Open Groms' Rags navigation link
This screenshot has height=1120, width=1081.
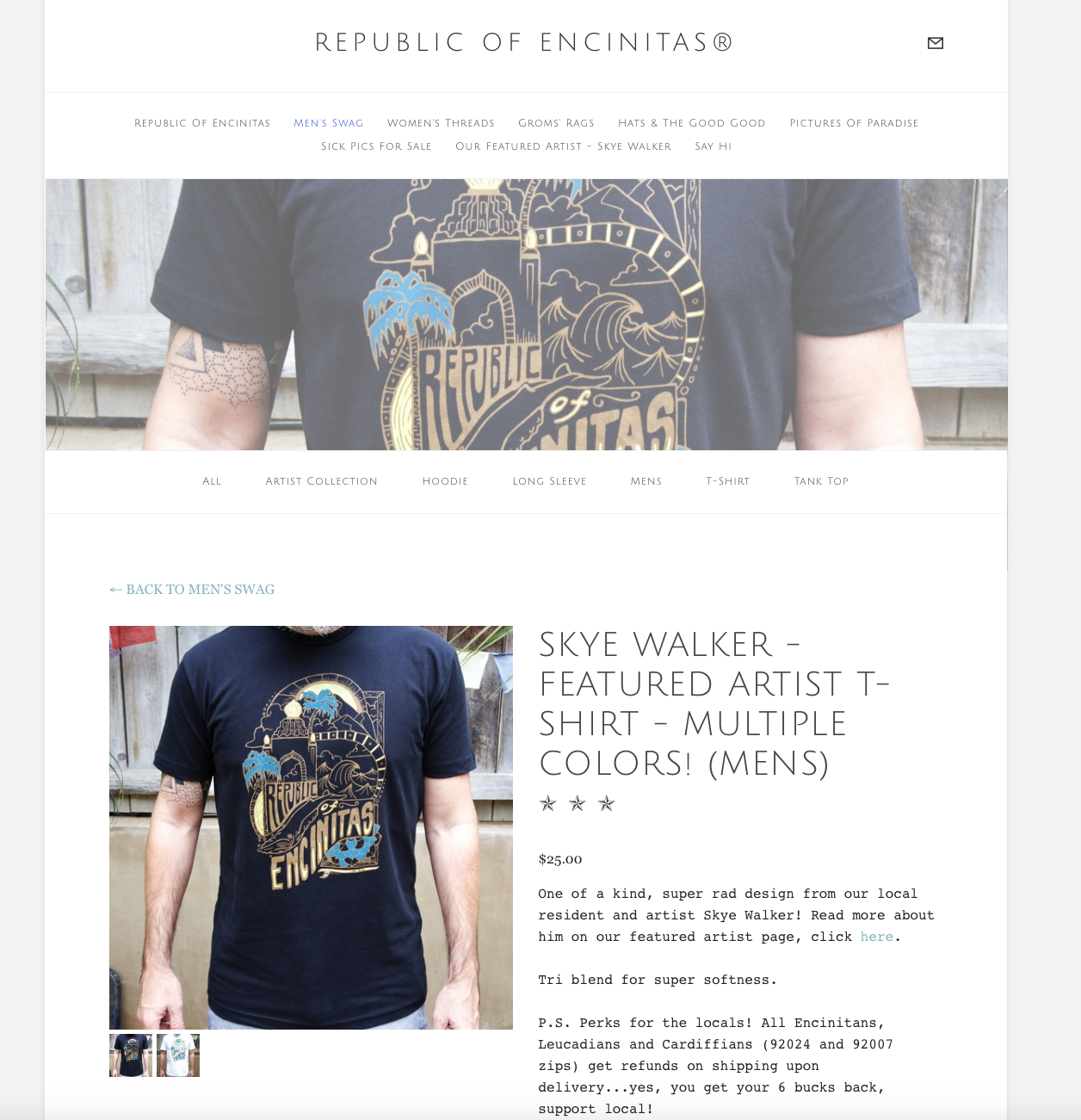coord(556,123)
